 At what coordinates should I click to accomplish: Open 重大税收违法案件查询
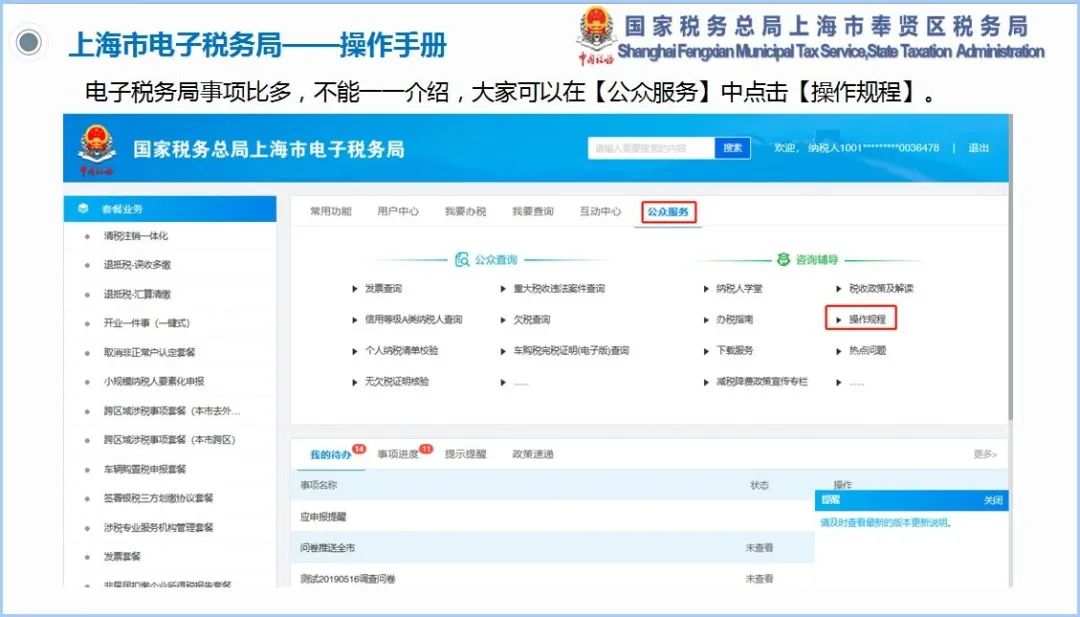pos(559,289)
